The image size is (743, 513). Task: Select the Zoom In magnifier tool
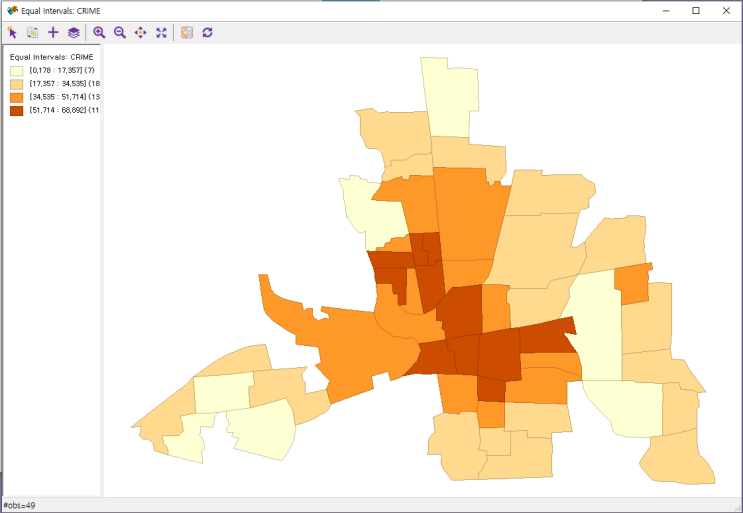pos(99,33)
